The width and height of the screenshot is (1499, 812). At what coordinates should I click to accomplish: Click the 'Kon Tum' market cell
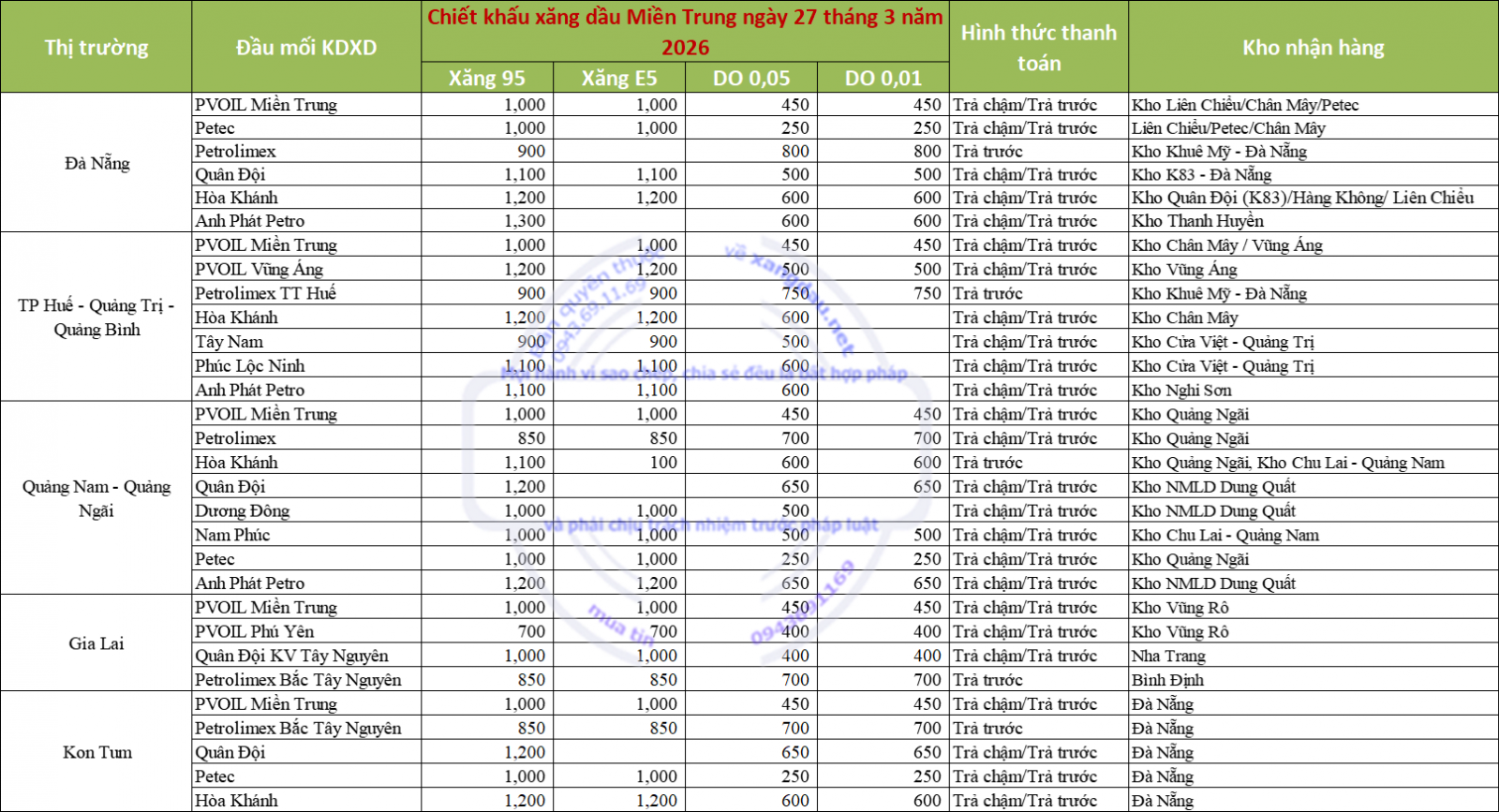(x=96, y=752)
